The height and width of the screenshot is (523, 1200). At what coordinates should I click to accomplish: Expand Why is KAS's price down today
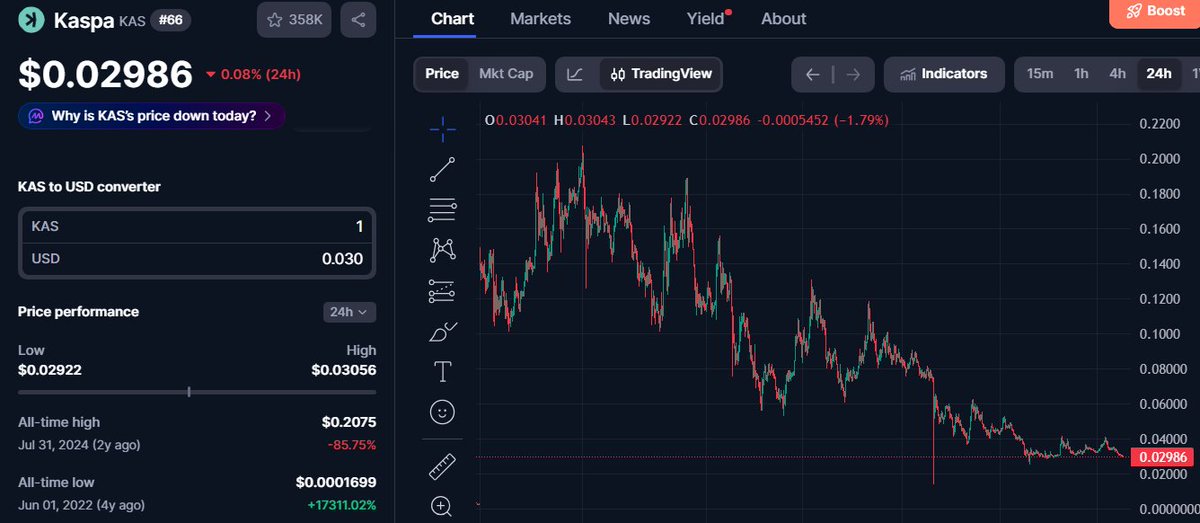tap(152, 116)
